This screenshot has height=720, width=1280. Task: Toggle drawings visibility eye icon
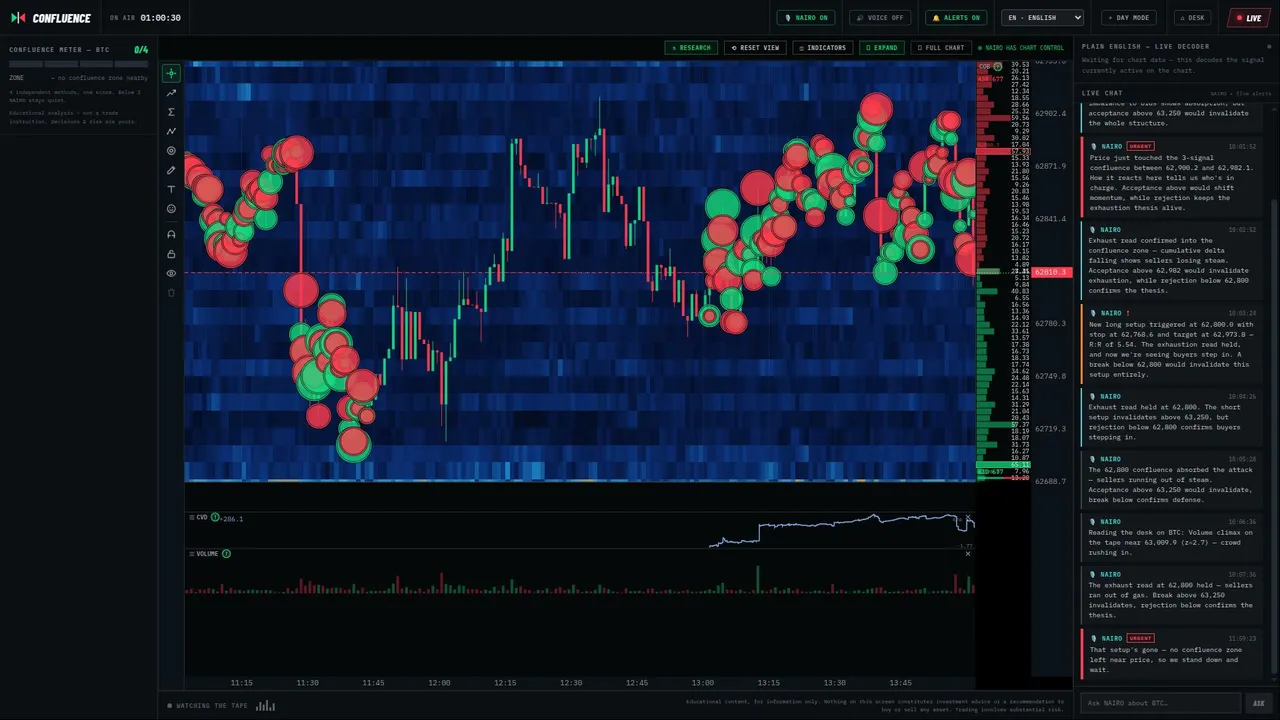[171, 273]
